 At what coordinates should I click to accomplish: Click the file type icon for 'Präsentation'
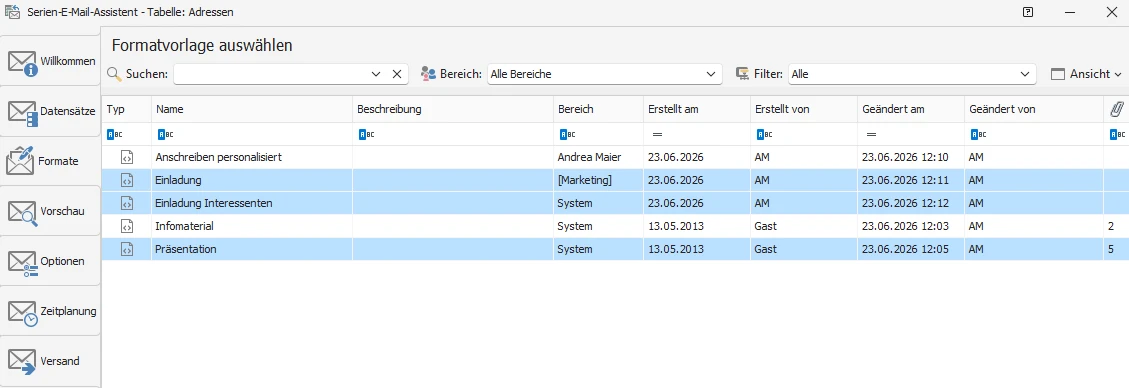[x=127, y=249]
